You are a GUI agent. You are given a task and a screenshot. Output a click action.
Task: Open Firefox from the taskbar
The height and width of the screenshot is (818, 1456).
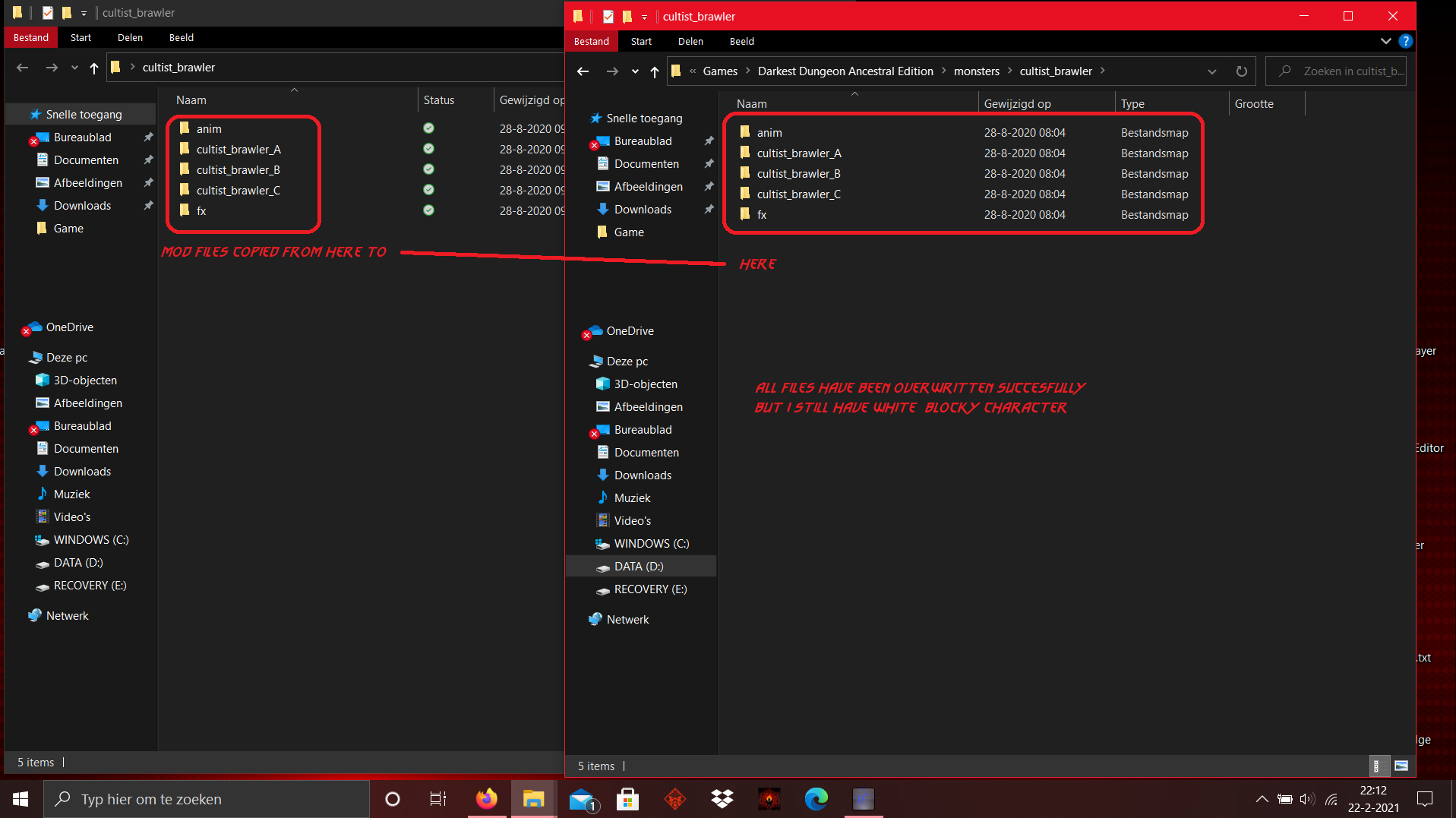point(486,799)
